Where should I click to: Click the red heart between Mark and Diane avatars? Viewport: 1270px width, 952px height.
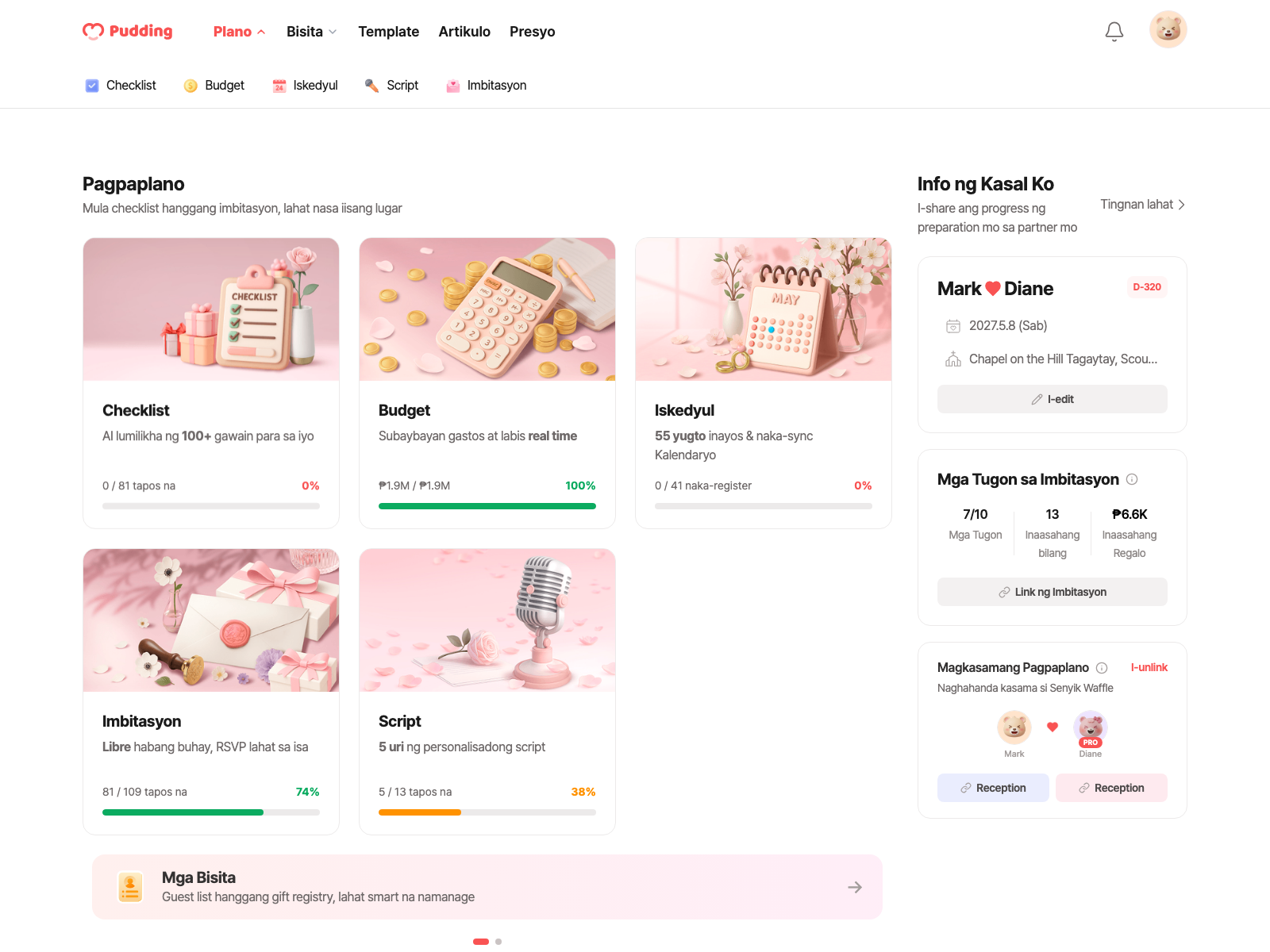(1053, 727)
